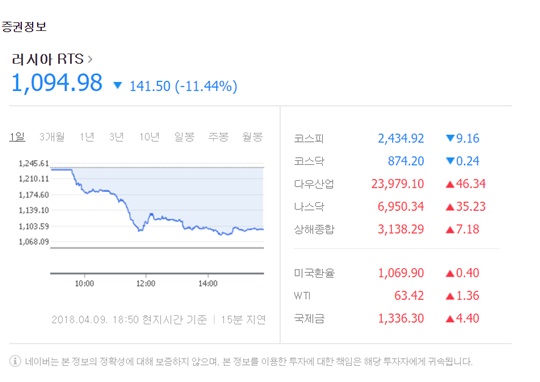Image resolution: width=540 pixels, height=382 pixels.
Task: Click the info icon beside the Naver disclaimer
Action: pos(15,361)
